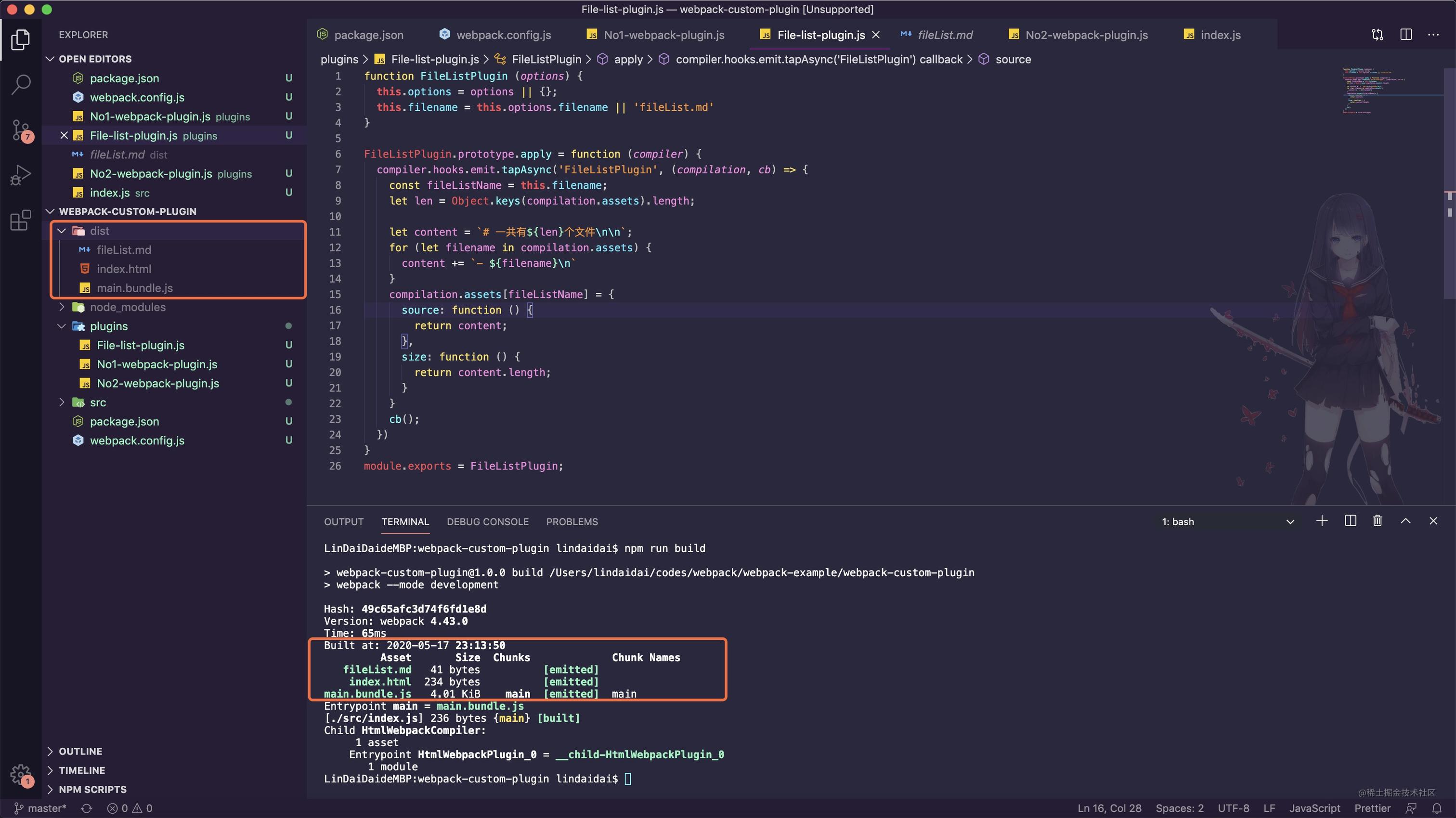
Task: Split the editor to the right
Action: tap(1406, 35)
